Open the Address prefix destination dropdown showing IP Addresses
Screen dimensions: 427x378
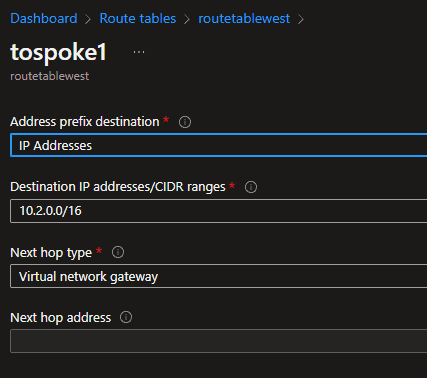[x=219, y=145]
